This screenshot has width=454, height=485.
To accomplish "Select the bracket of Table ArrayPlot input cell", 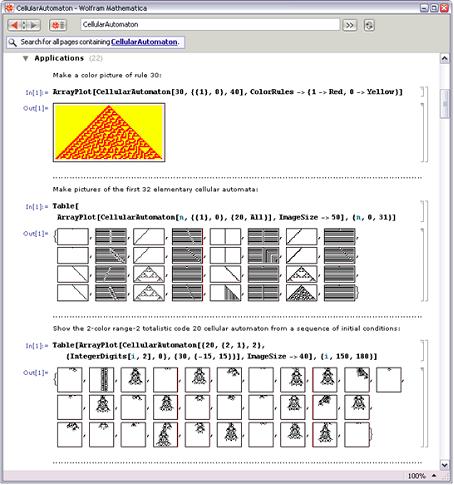I will point(424,211).
